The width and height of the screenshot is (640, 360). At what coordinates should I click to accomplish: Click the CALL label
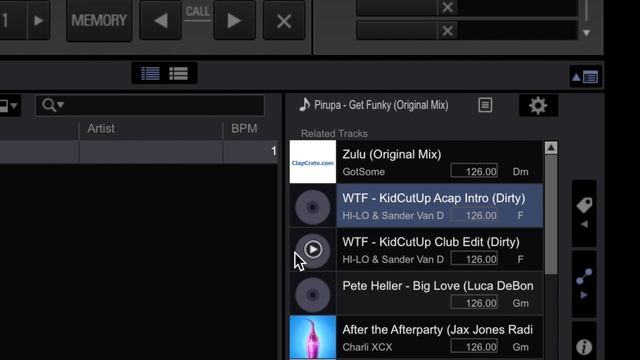tap(198, 11)
